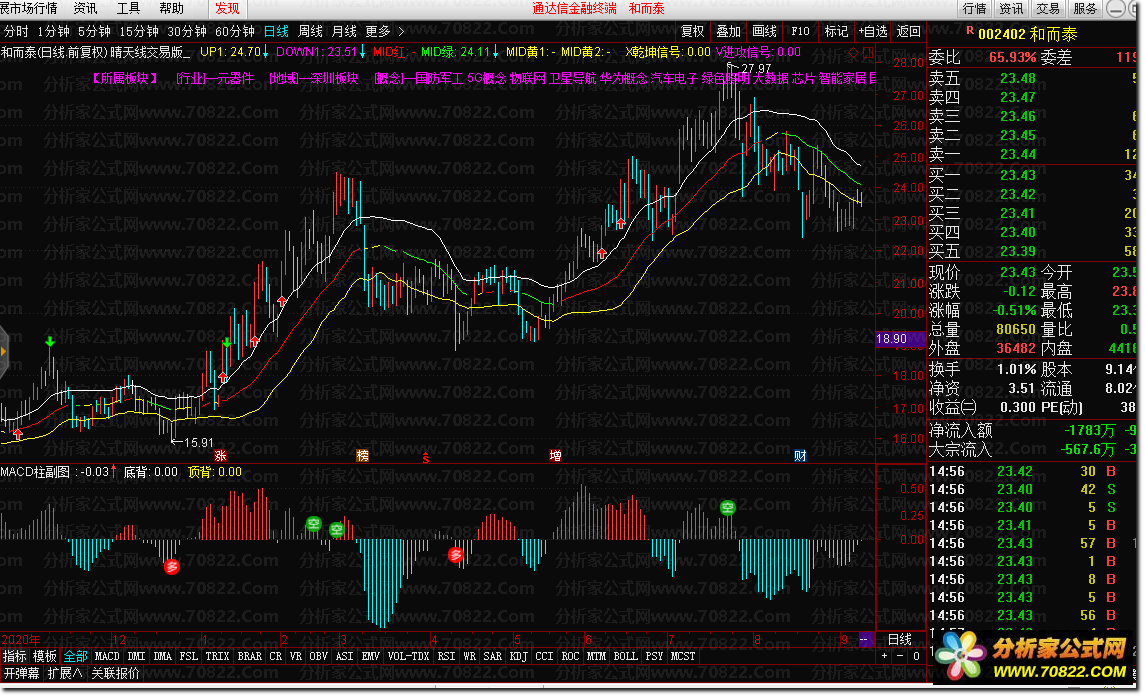
Task: Switch to 30分钟 period
Action: tap(187, 31)
